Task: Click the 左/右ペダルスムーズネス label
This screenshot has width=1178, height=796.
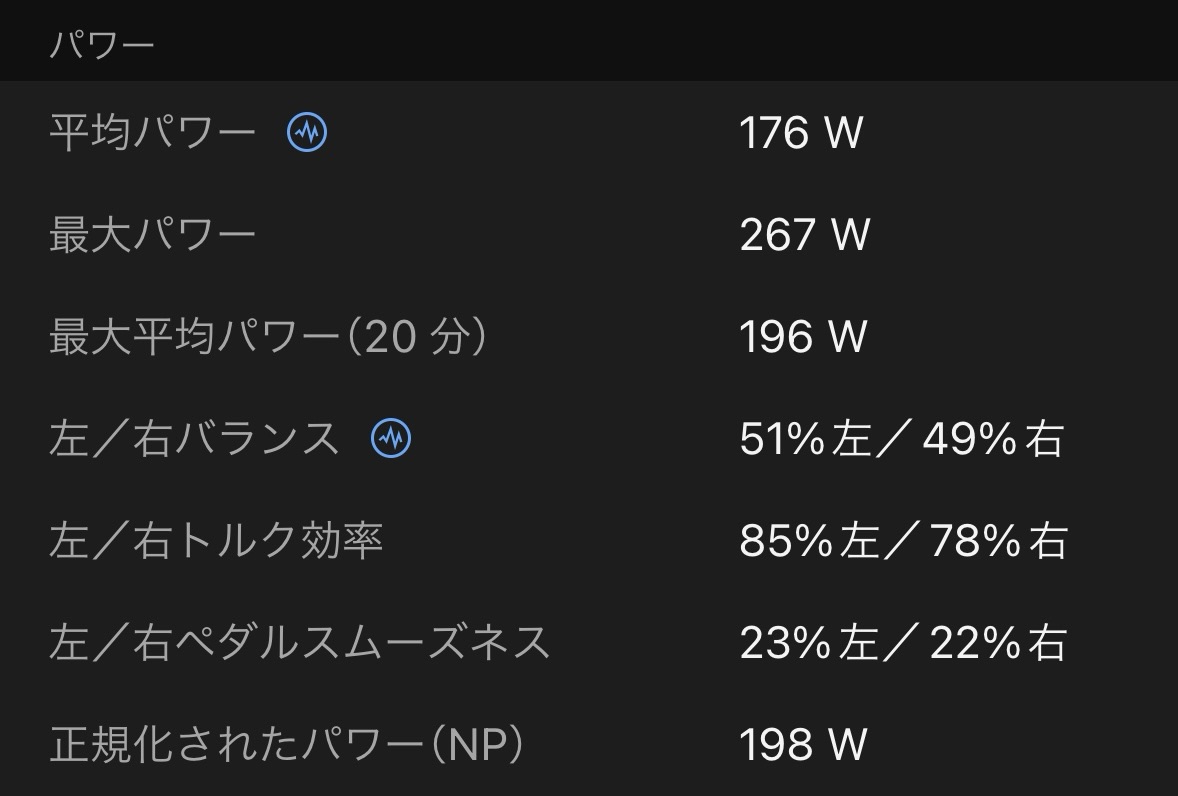Action: coord(300,642)
